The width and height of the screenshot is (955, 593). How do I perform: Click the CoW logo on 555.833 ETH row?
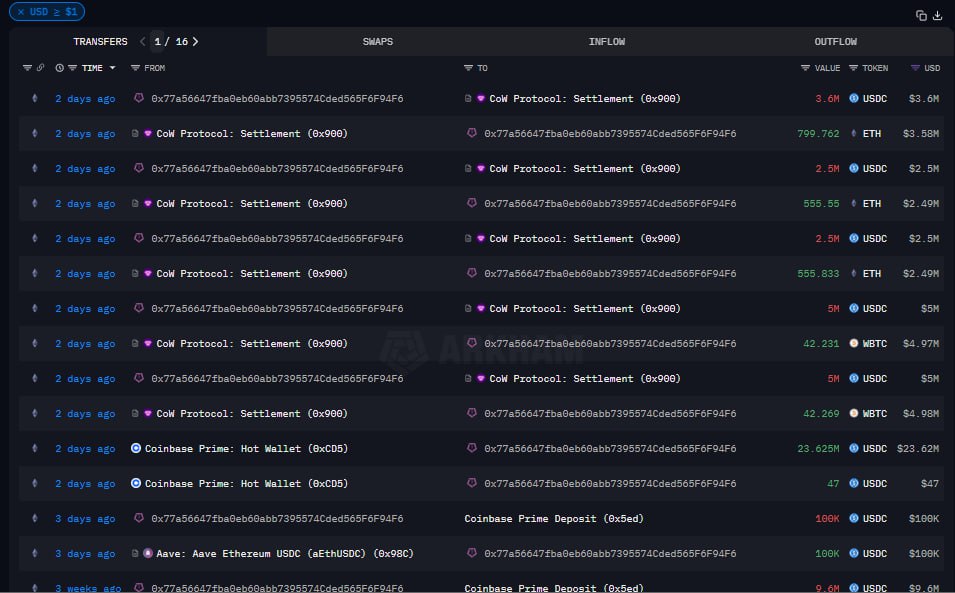point(148,273)
